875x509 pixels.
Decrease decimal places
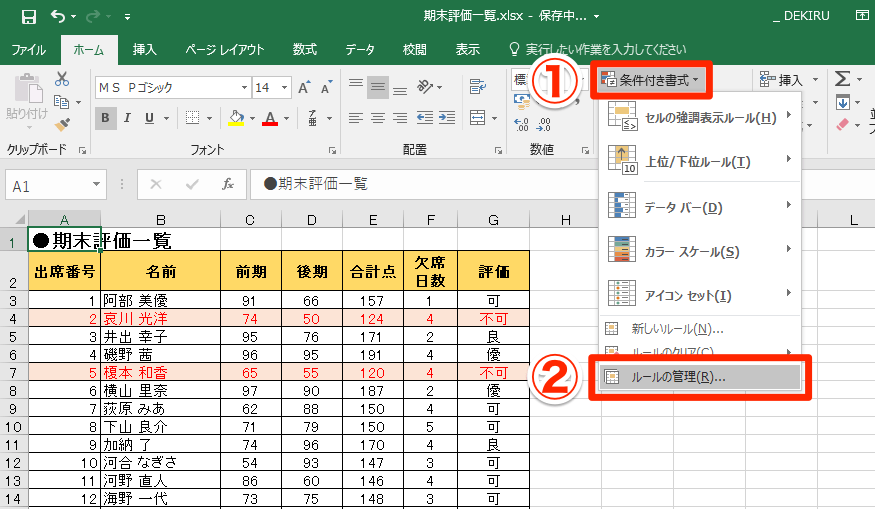pyautogui.click(x=544, y=124)
